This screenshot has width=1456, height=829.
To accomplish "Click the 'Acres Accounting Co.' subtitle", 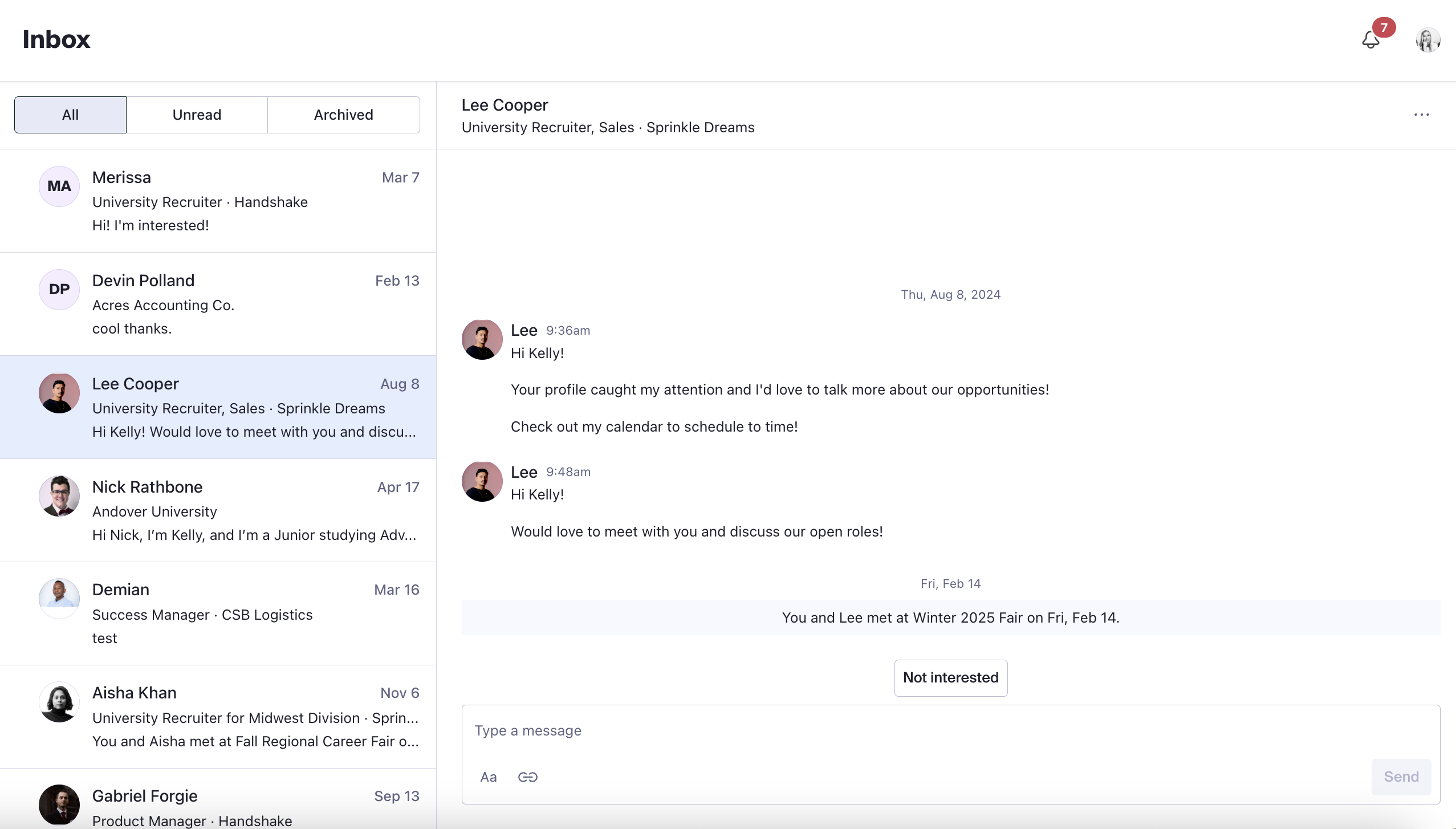I will tap(163, 306).
